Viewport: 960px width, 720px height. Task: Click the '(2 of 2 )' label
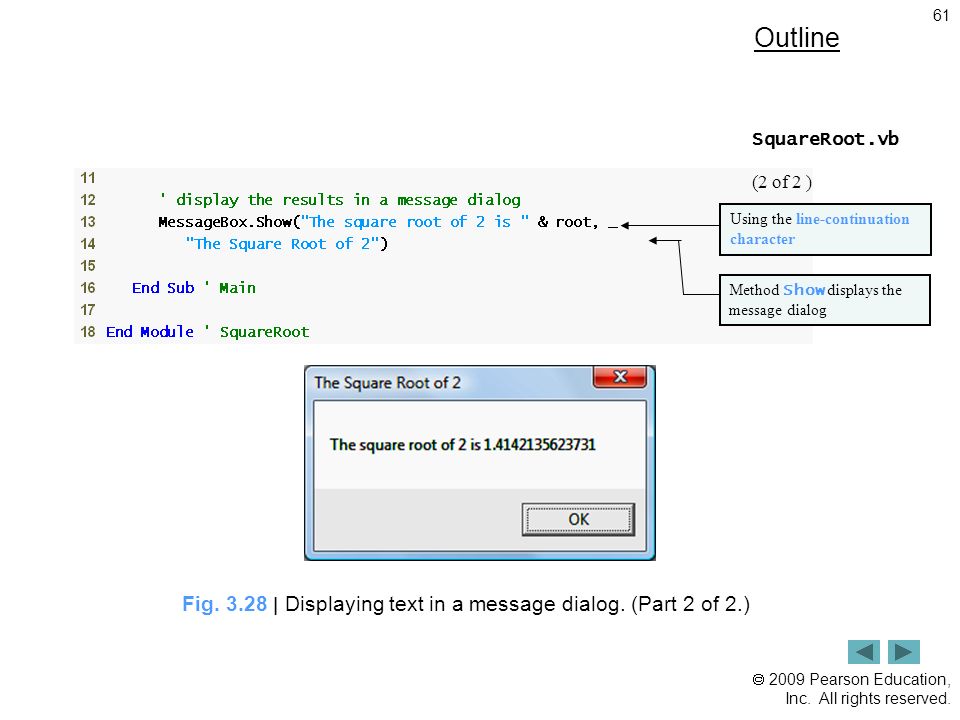point(782,182)
